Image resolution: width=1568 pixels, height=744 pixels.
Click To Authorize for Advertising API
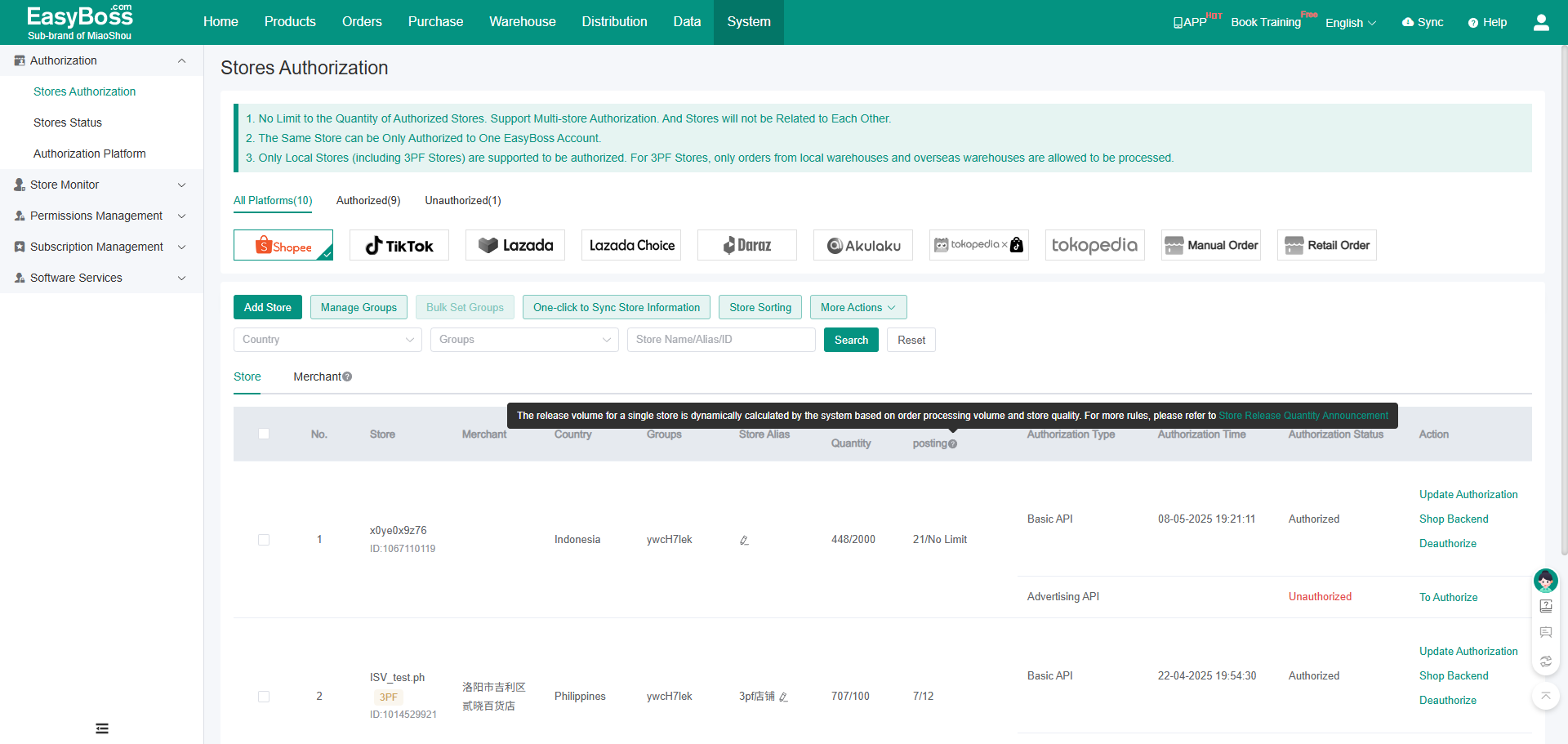pyautogui.click(x=1448, y=597)
